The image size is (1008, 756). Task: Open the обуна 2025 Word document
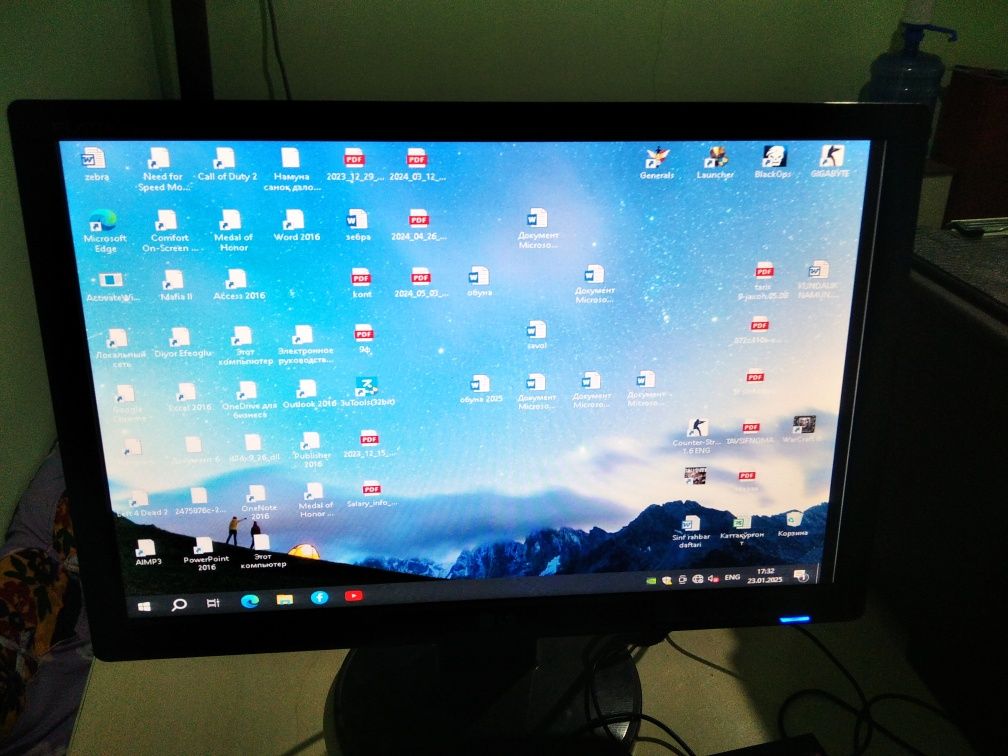(x=481, y=389)
